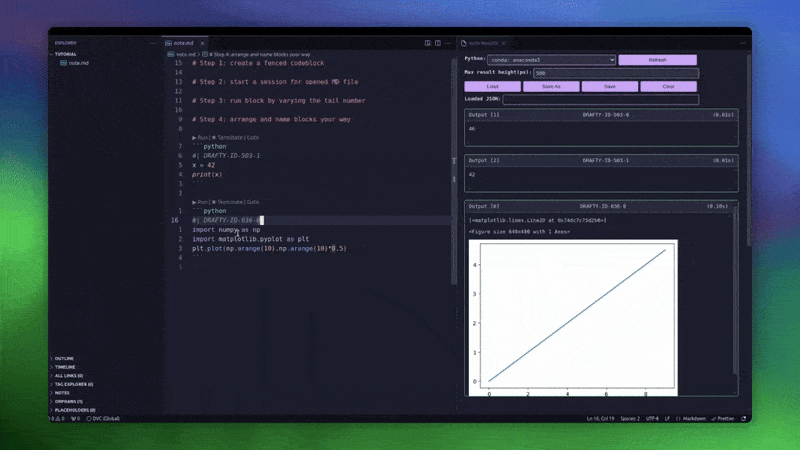Expand the NOTES section
The height and width of the screenshot is (450, 800).
tap(62, 393)
